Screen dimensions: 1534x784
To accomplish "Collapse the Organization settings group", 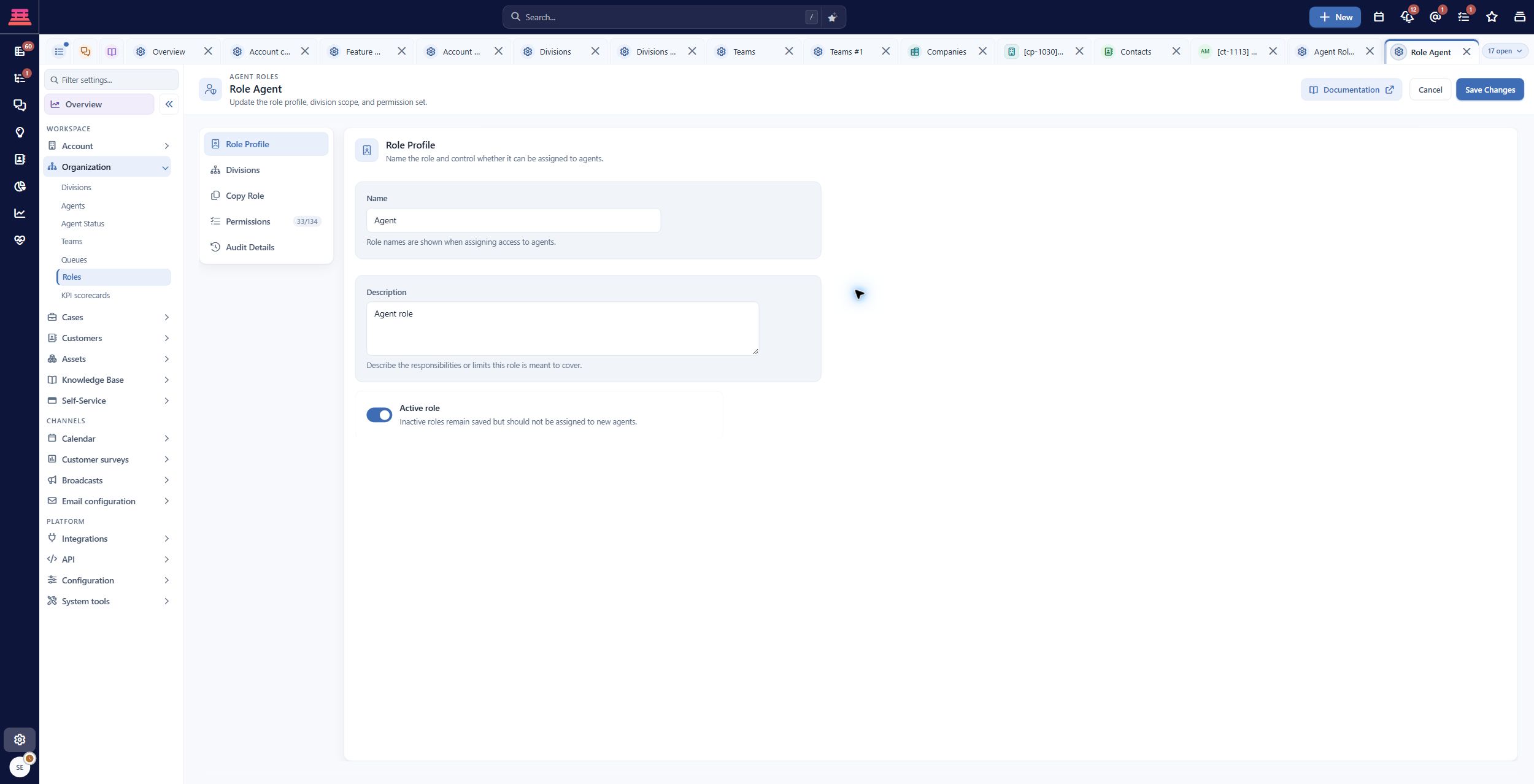I will [107, 167].
